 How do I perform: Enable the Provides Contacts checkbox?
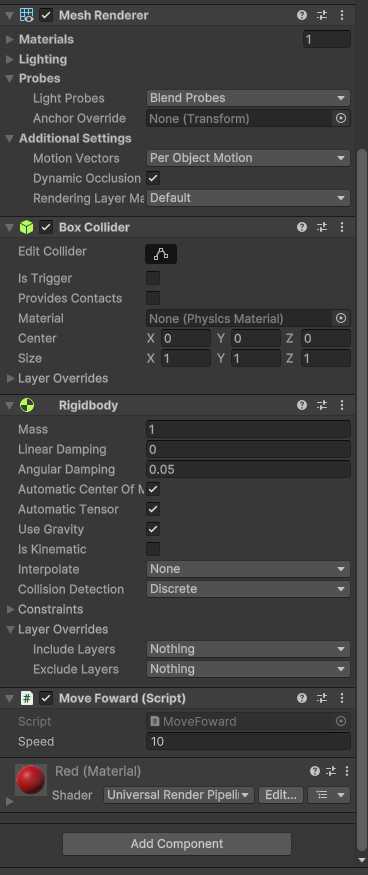point(153,298)
